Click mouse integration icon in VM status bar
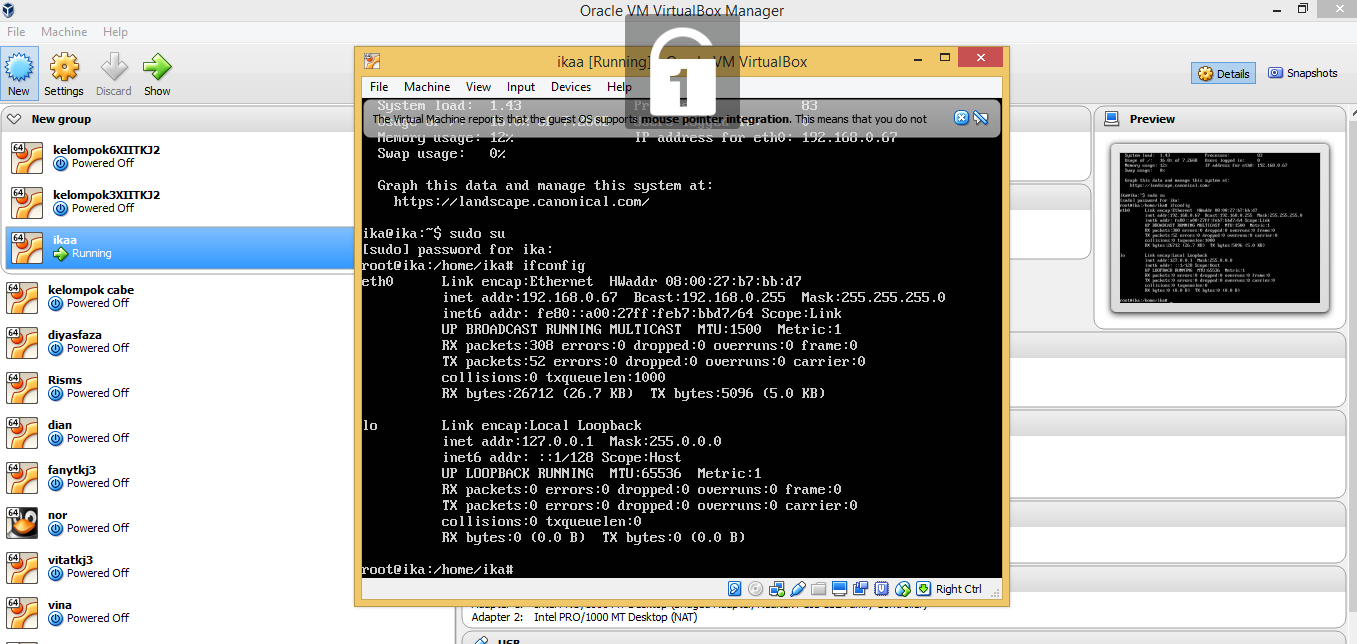Viewport: 1357px width, 644px height. tap(903, 589)
